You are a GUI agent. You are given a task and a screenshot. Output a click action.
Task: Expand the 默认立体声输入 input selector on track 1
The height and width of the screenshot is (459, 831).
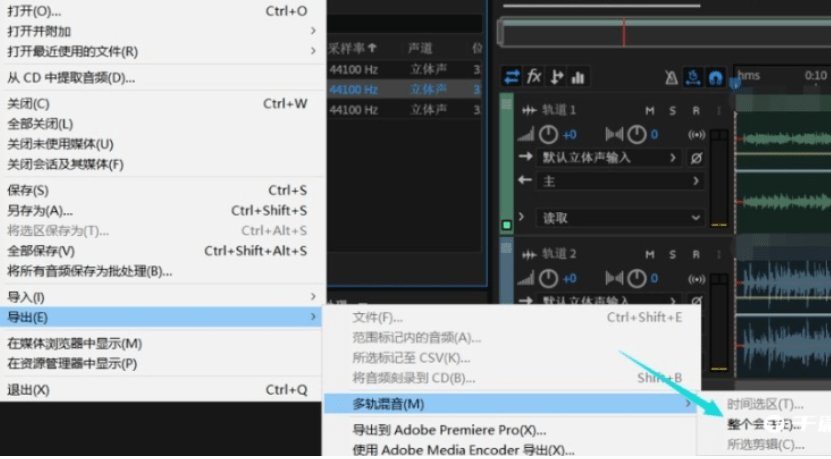(609, 158)
